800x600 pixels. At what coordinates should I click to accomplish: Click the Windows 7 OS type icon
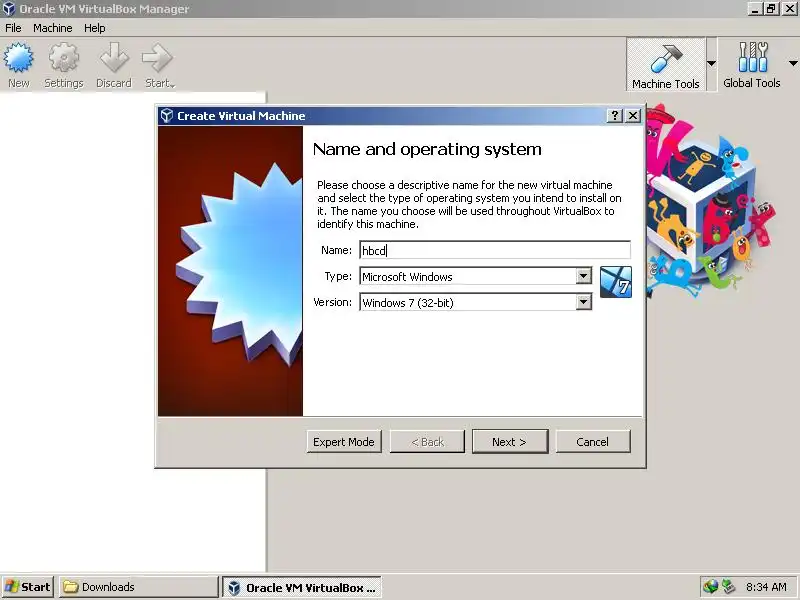point(616,282)
